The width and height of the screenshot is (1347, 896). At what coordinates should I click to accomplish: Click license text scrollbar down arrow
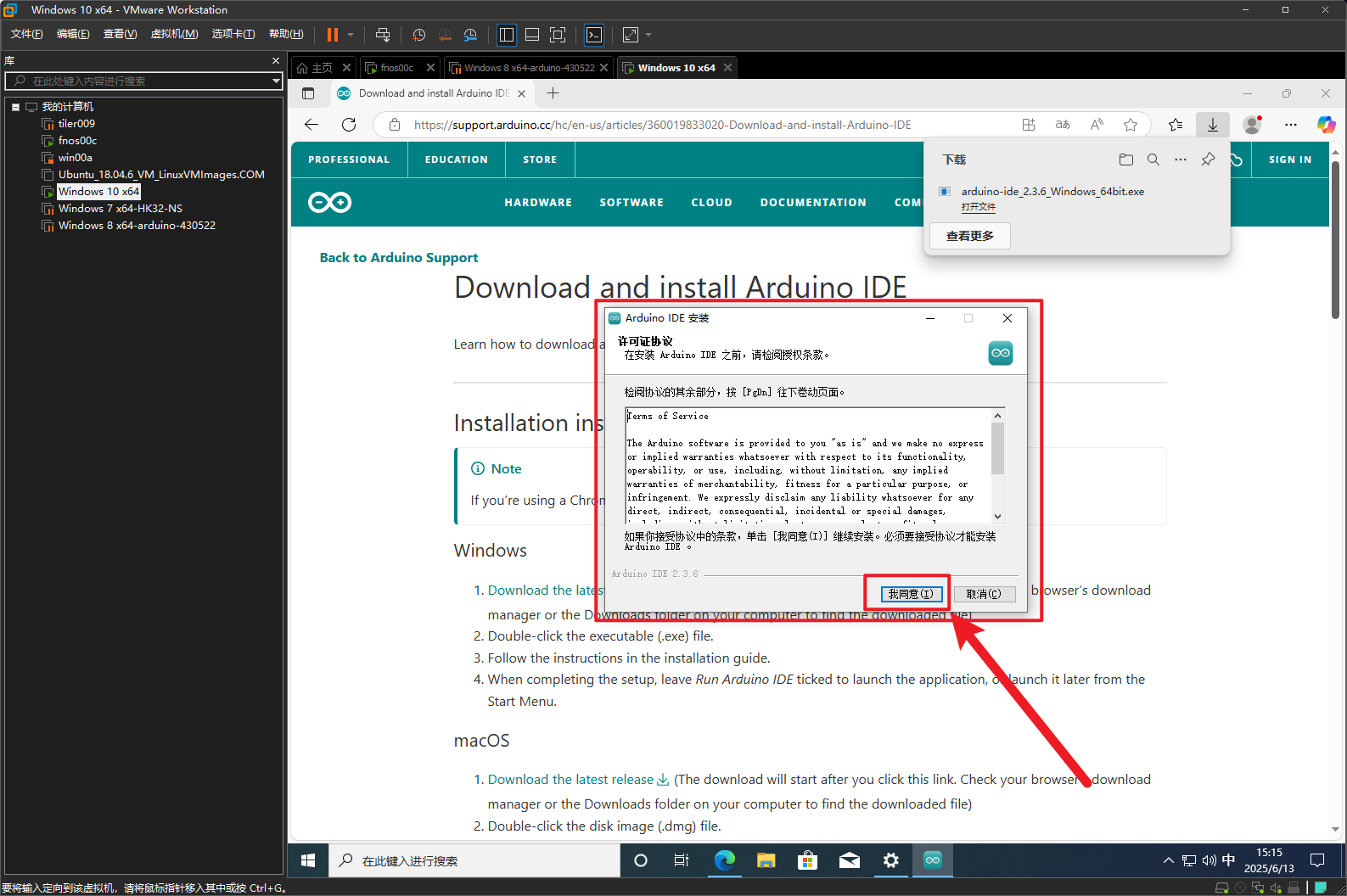pos(998,516)
